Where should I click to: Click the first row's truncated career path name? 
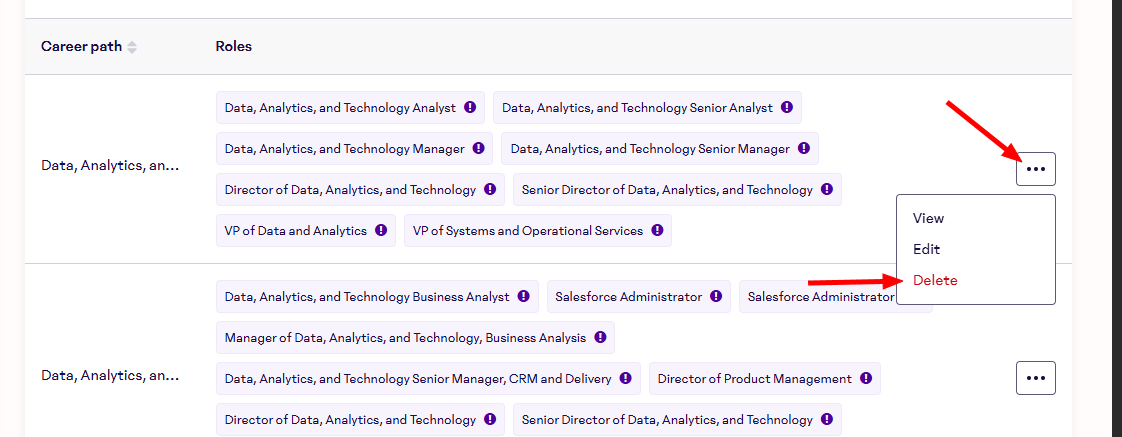point(110,166)
